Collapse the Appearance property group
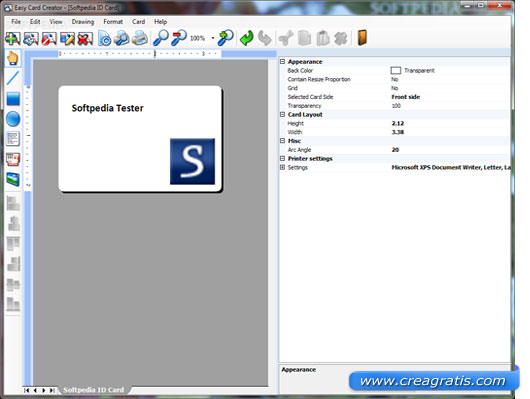Screen dimensions: 530x399 [283, 62]
